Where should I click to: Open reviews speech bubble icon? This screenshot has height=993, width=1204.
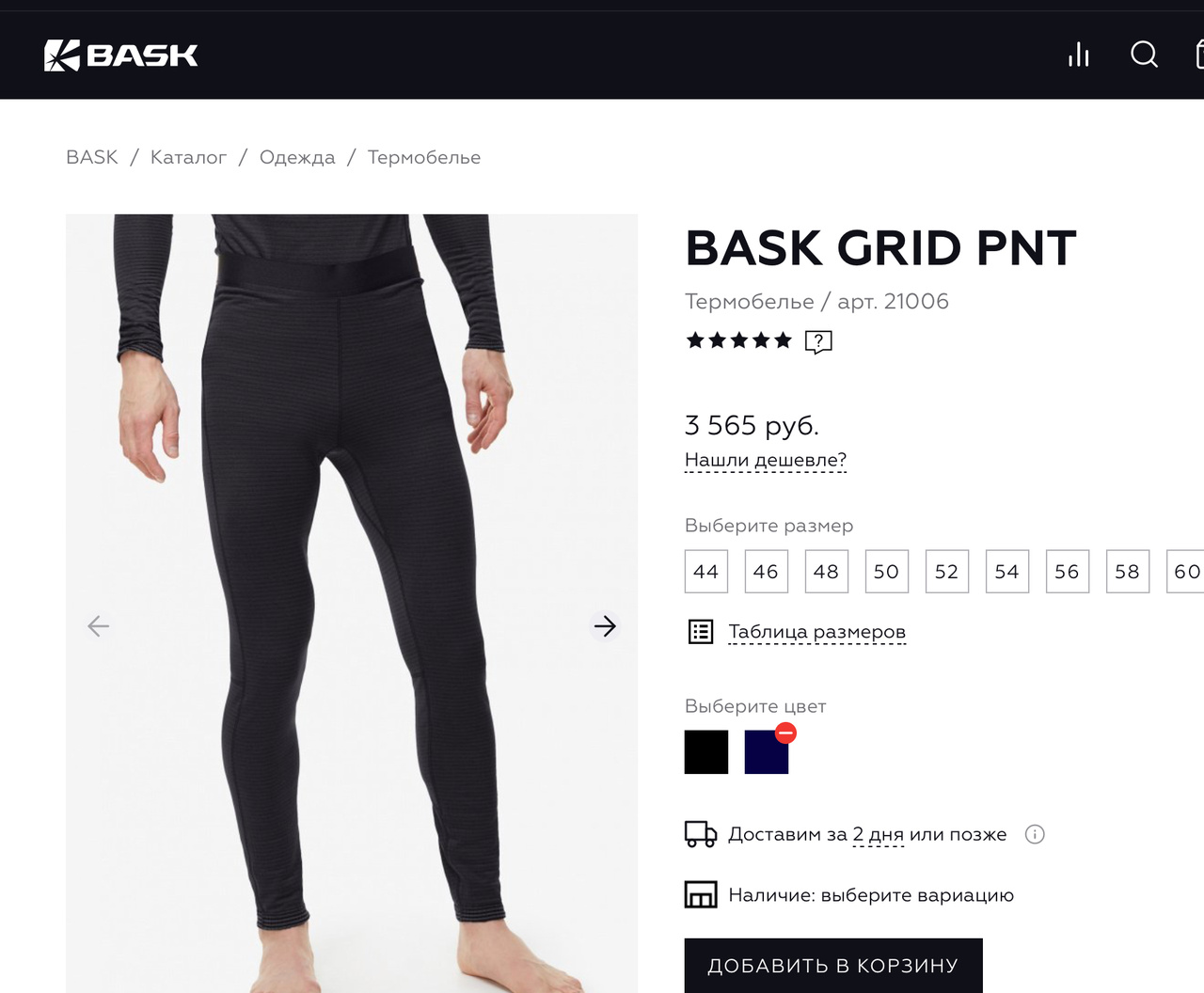click(818, 341)
